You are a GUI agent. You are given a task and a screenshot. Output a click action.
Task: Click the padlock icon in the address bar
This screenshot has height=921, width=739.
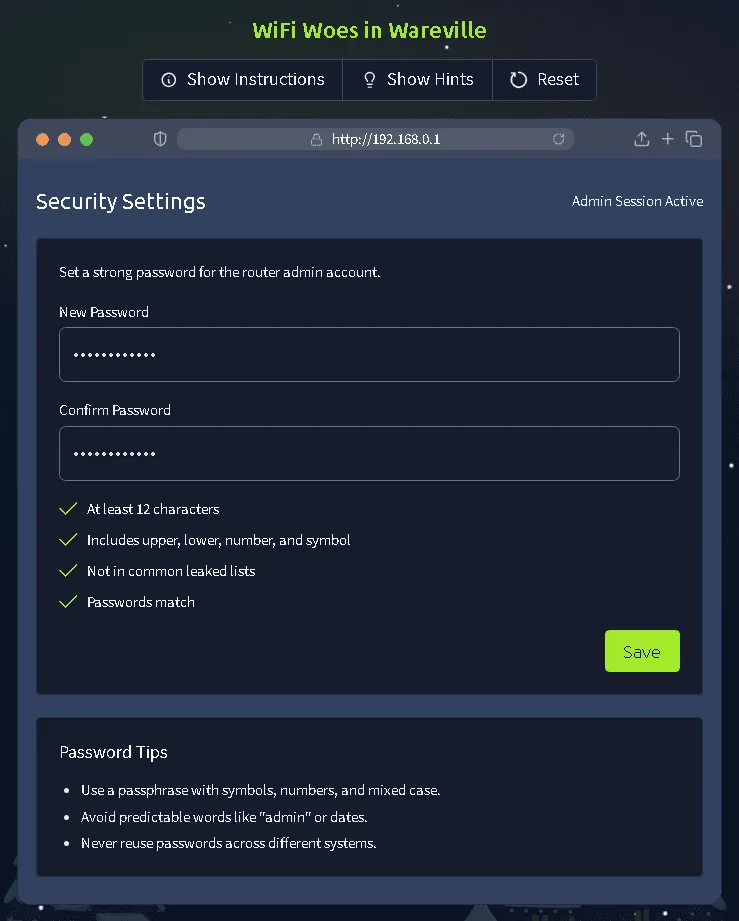(x=317, y=140)
